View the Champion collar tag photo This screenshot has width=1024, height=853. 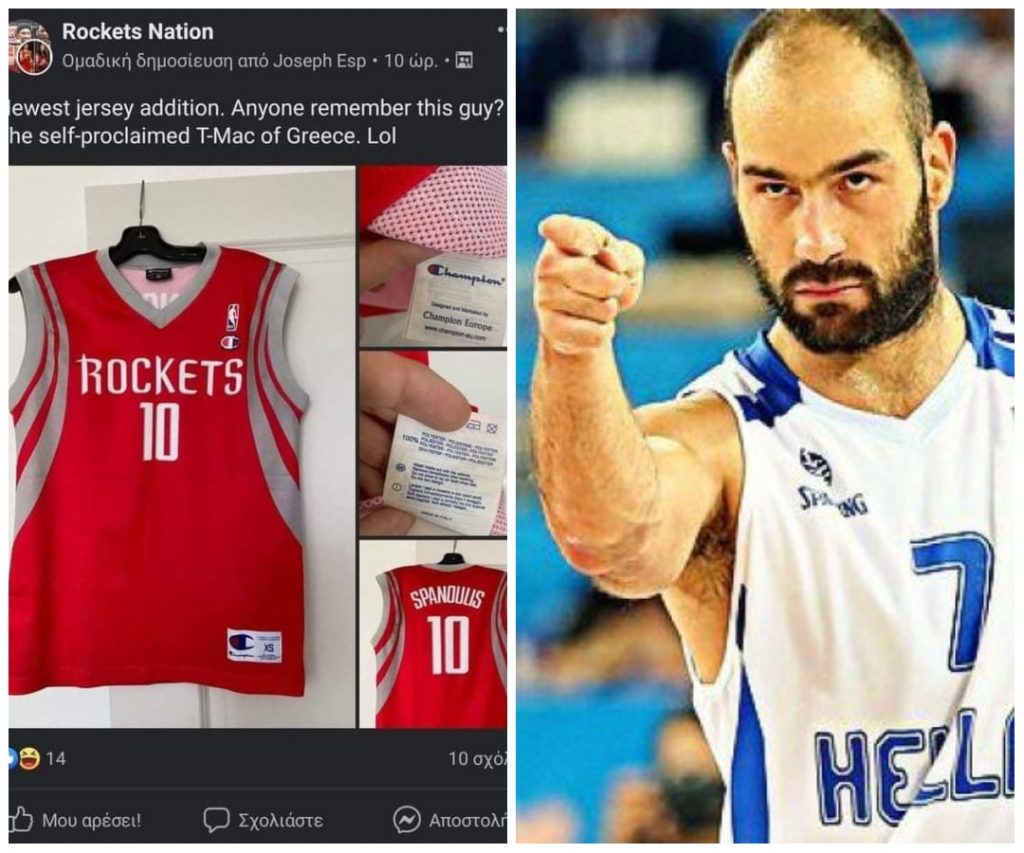(434, 256)
